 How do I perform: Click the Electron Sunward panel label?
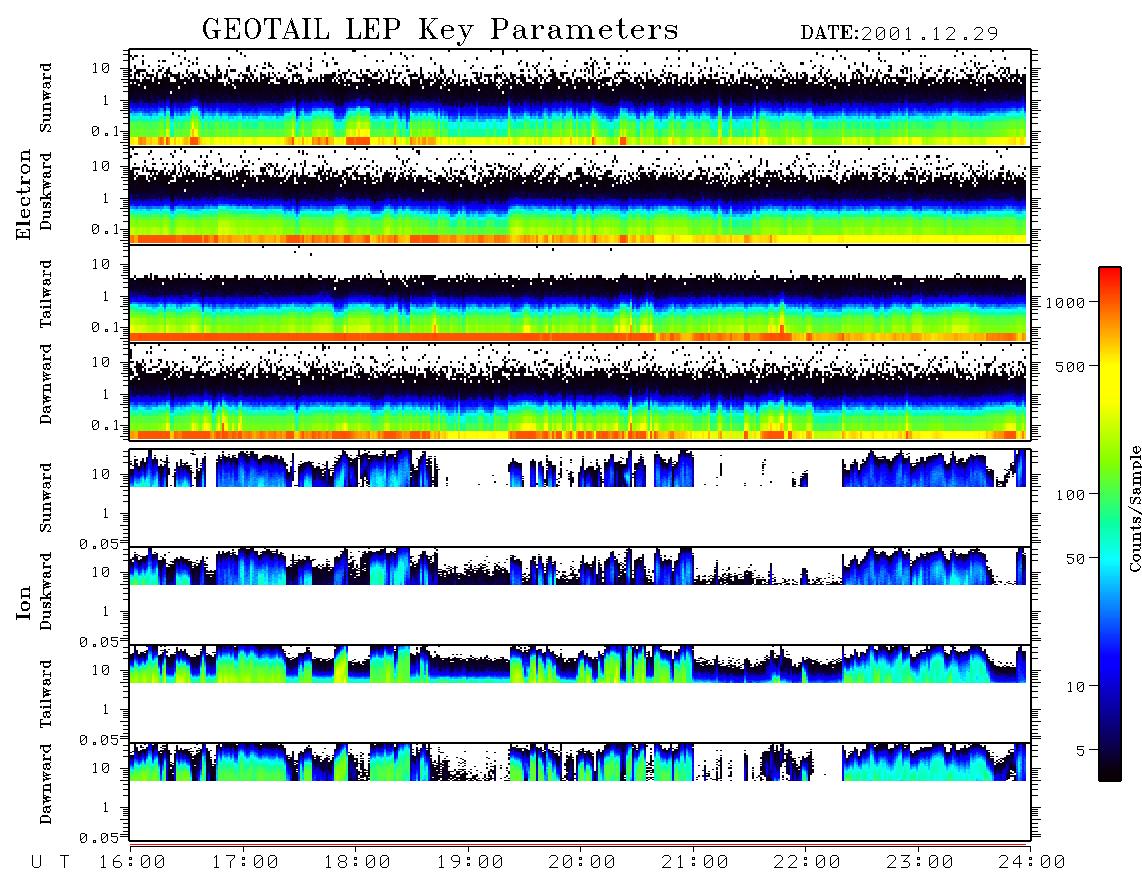(x=46, y=98)
